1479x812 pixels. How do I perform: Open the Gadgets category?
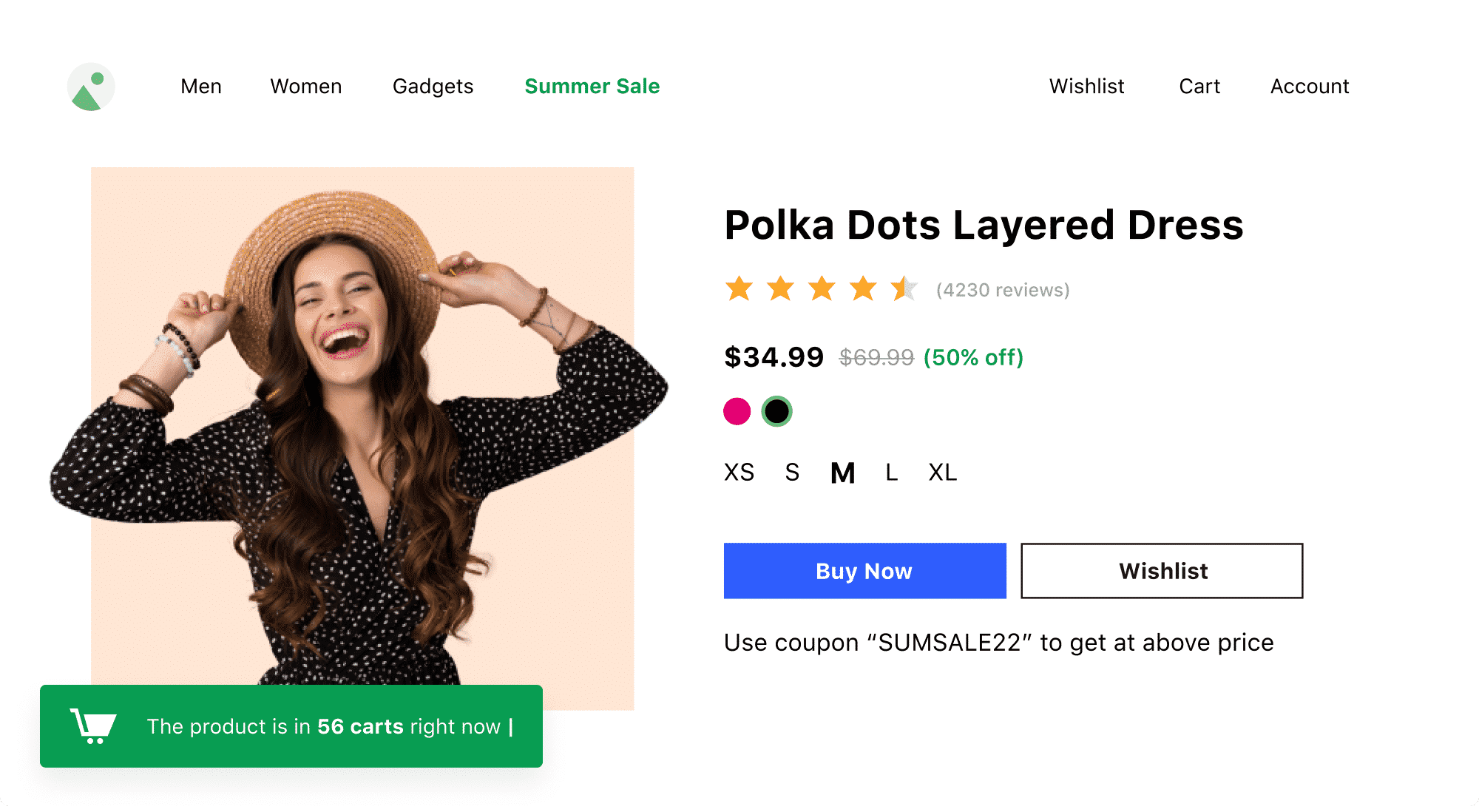pos(433,87)
